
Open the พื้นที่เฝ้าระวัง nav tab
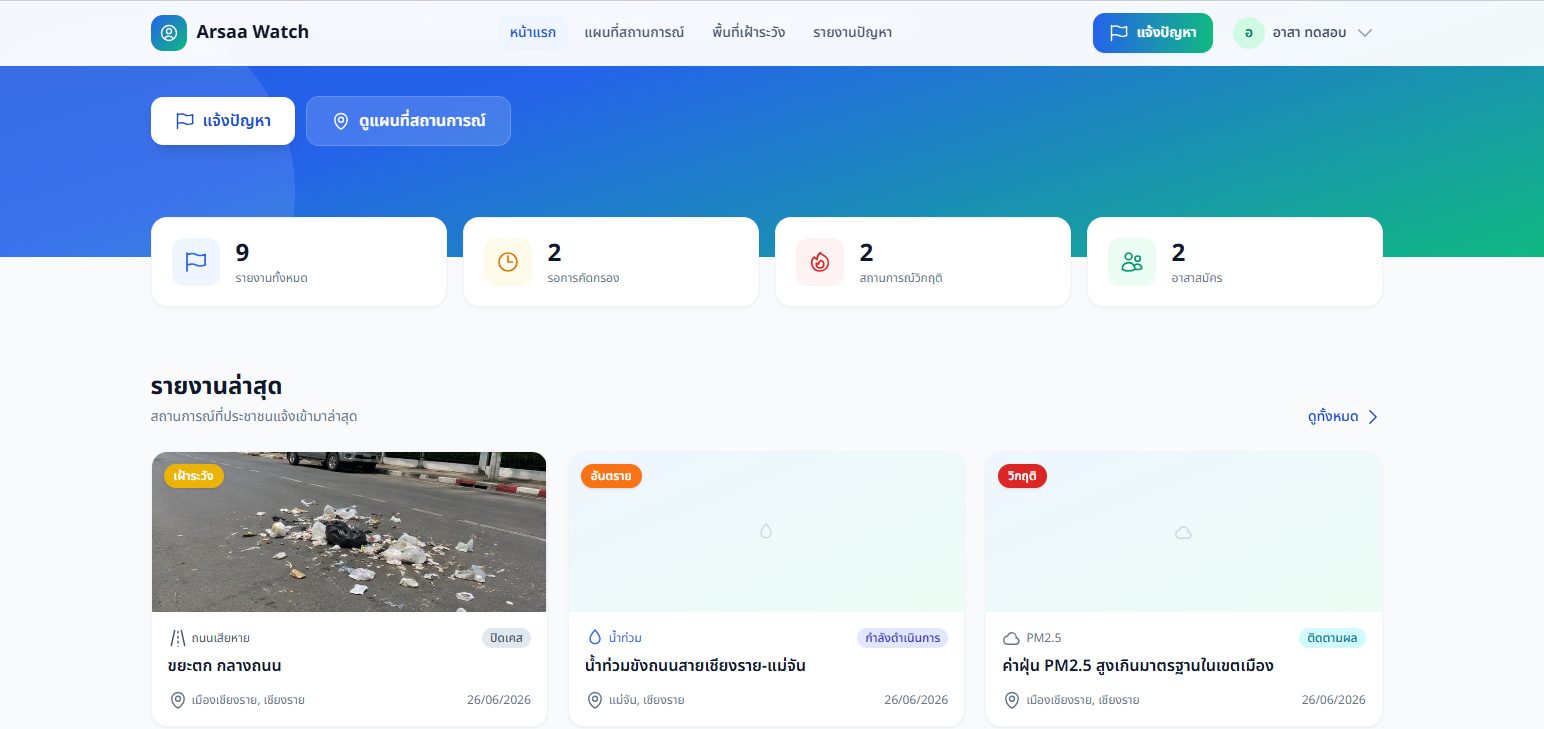(749, 33)
